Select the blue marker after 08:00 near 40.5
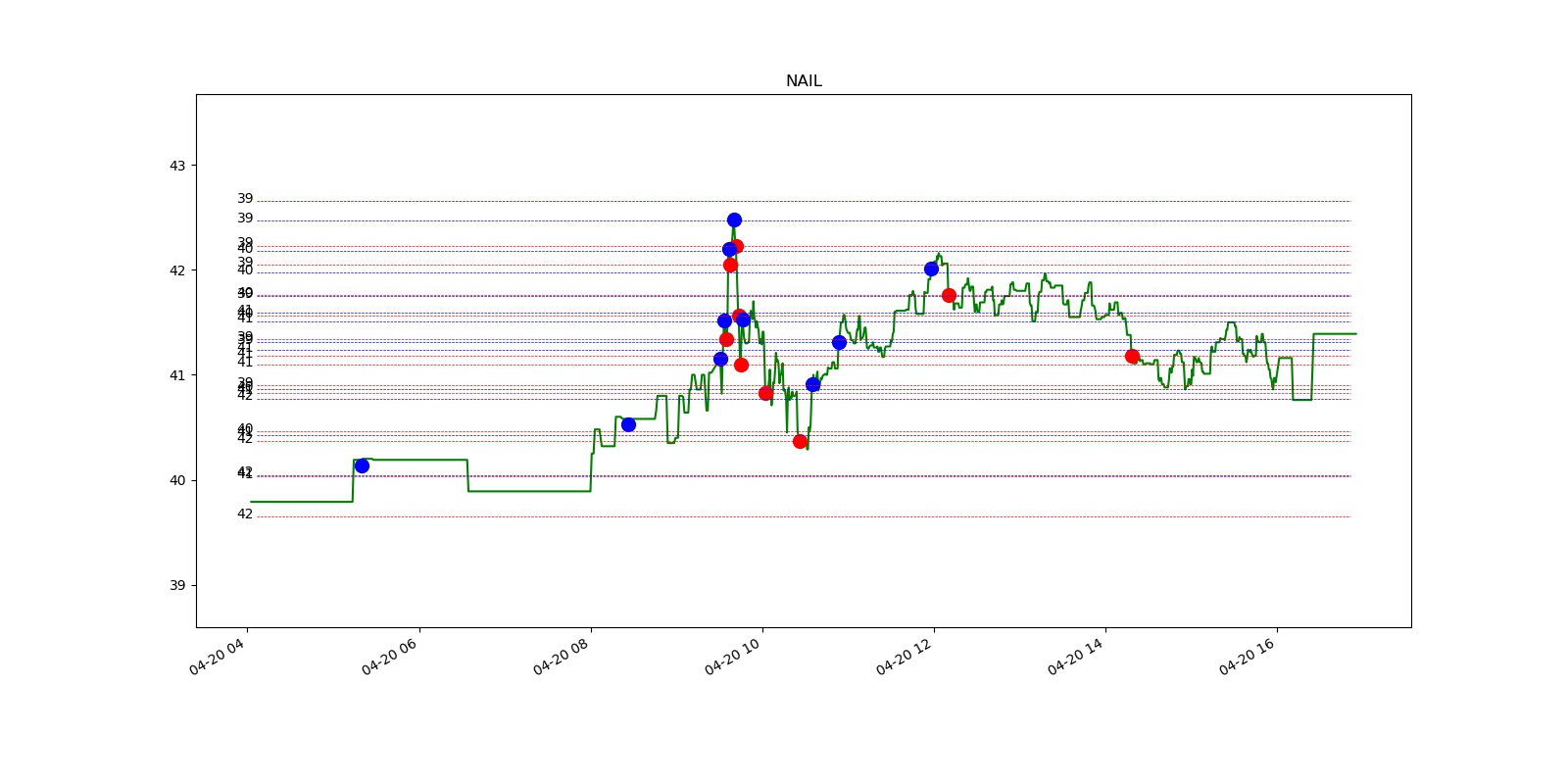 pyautogui.click(x=628, y=424)
